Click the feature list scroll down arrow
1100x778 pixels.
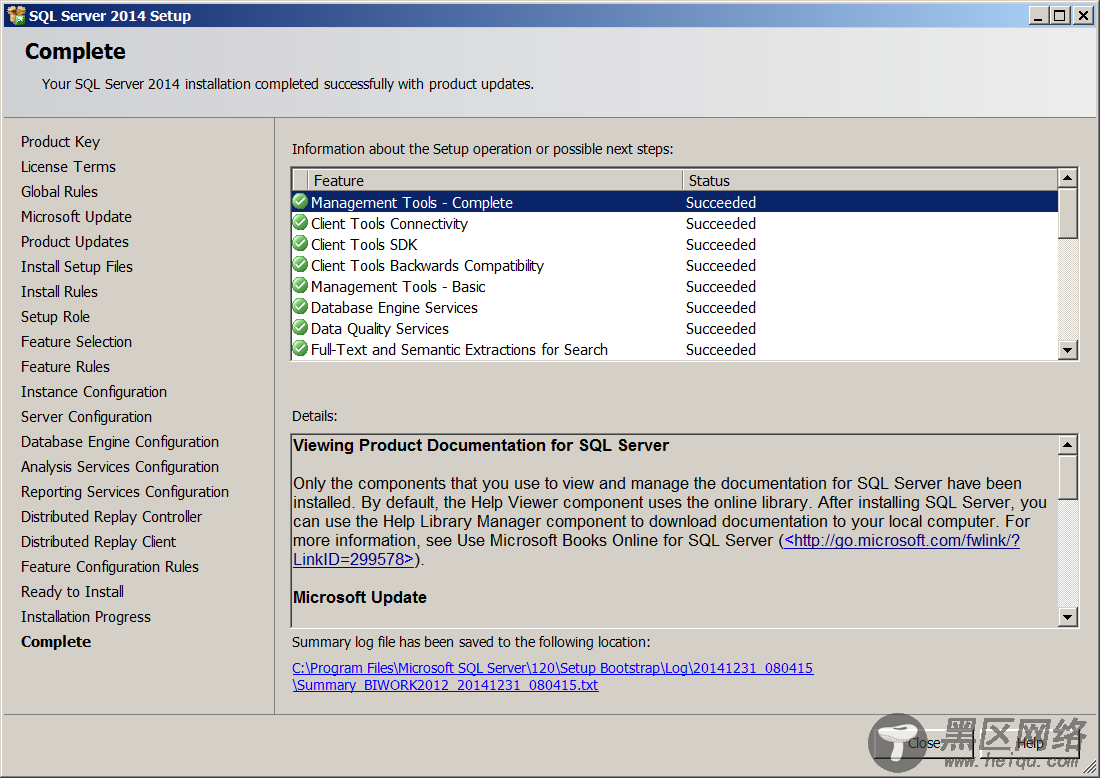pos(1067,349)
